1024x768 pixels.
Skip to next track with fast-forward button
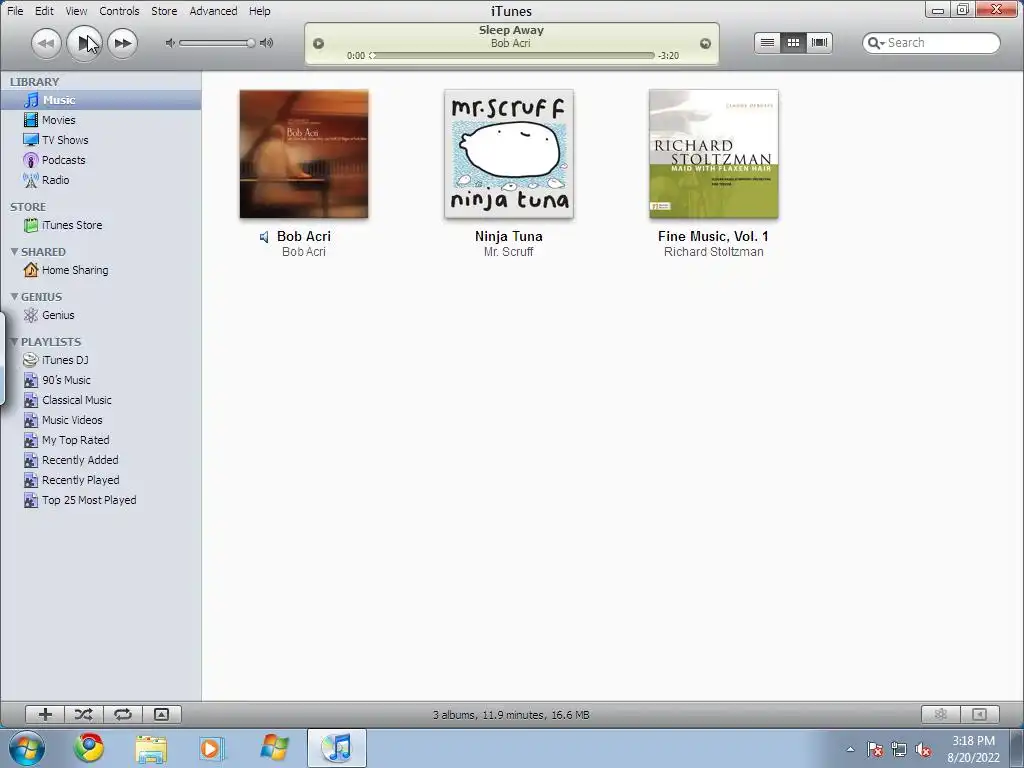(122, 44)
